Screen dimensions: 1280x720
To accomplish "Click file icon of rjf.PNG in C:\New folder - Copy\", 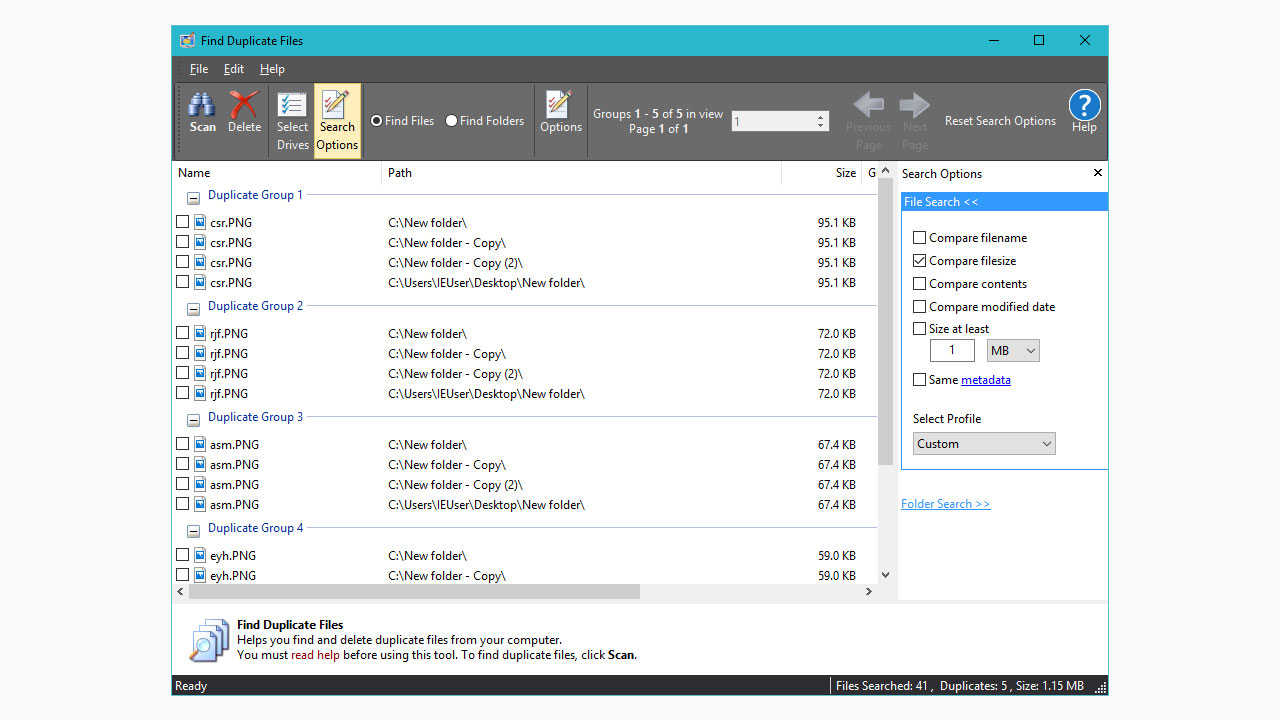I will [200, 353].
